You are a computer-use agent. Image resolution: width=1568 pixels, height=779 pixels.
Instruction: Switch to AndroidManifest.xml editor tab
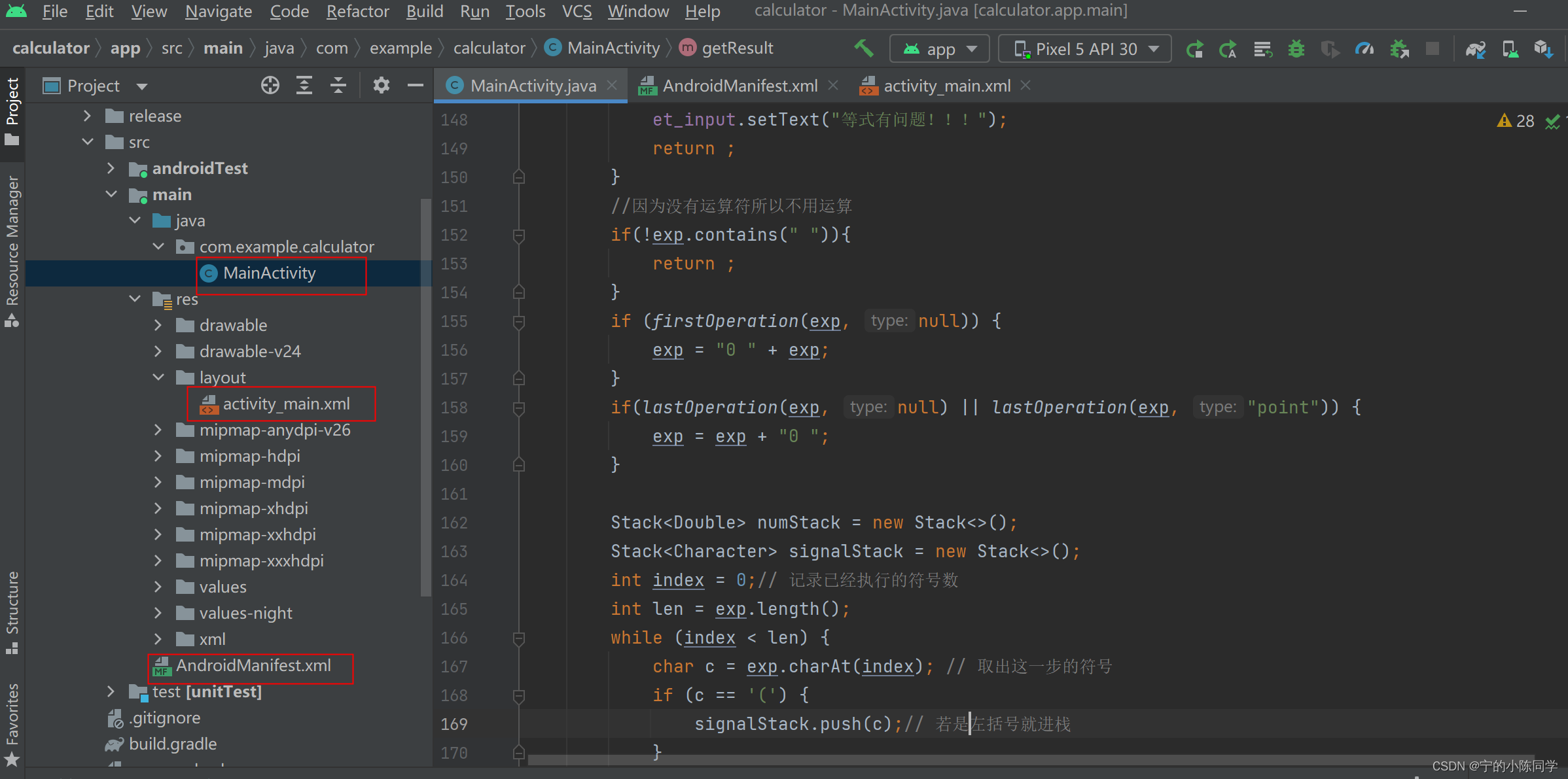pyautogui.click(x=739, y=86)
